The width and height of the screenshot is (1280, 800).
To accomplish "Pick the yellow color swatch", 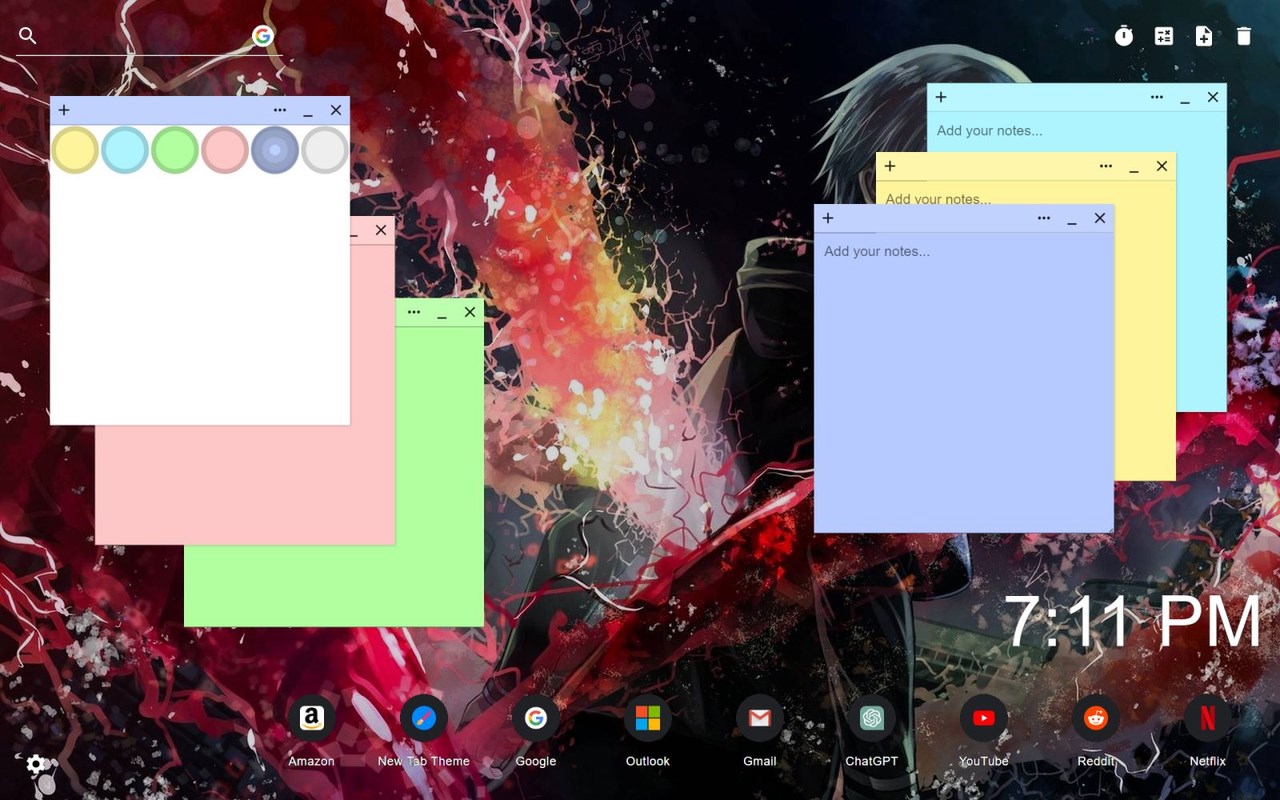I will click(x=75, y=150).
